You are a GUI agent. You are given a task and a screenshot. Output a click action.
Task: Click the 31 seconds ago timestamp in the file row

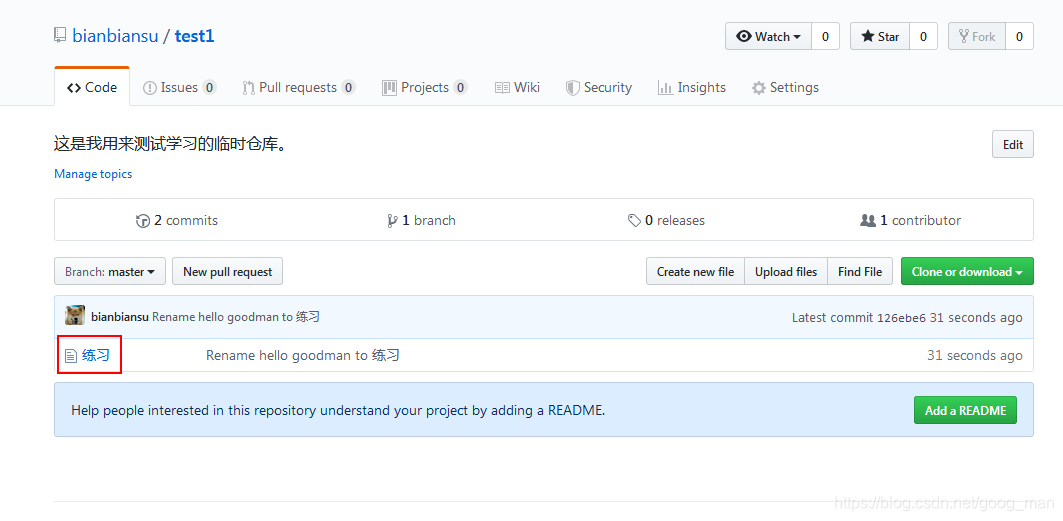[x=975, y=356]
